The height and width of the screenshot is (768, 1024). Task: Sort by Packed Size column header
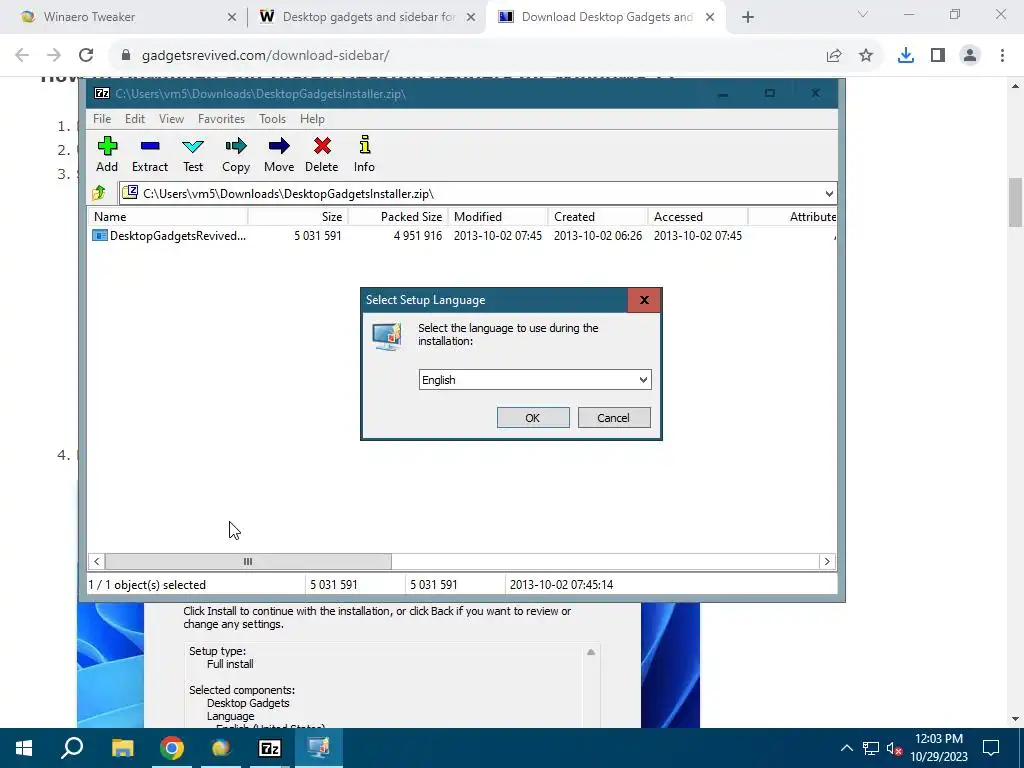point(398,217)
